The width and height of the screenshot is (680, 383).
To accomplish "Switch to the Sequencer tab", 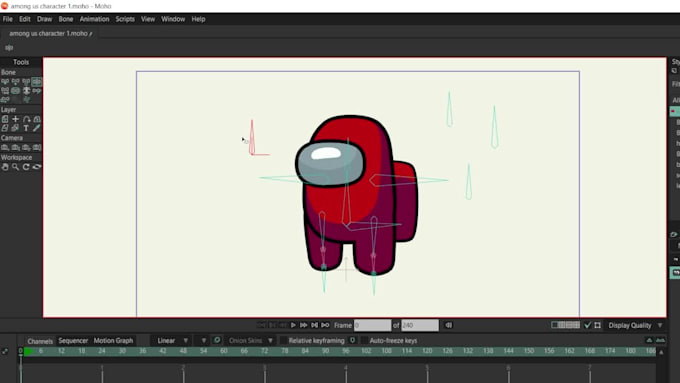I will pos(73,340).
